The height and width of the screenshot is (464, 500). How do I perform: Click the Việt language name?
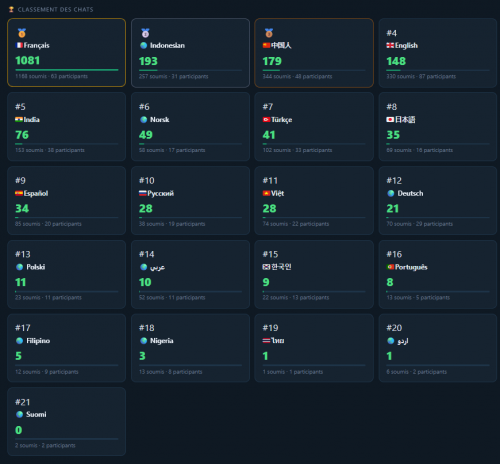coord(277,193)
